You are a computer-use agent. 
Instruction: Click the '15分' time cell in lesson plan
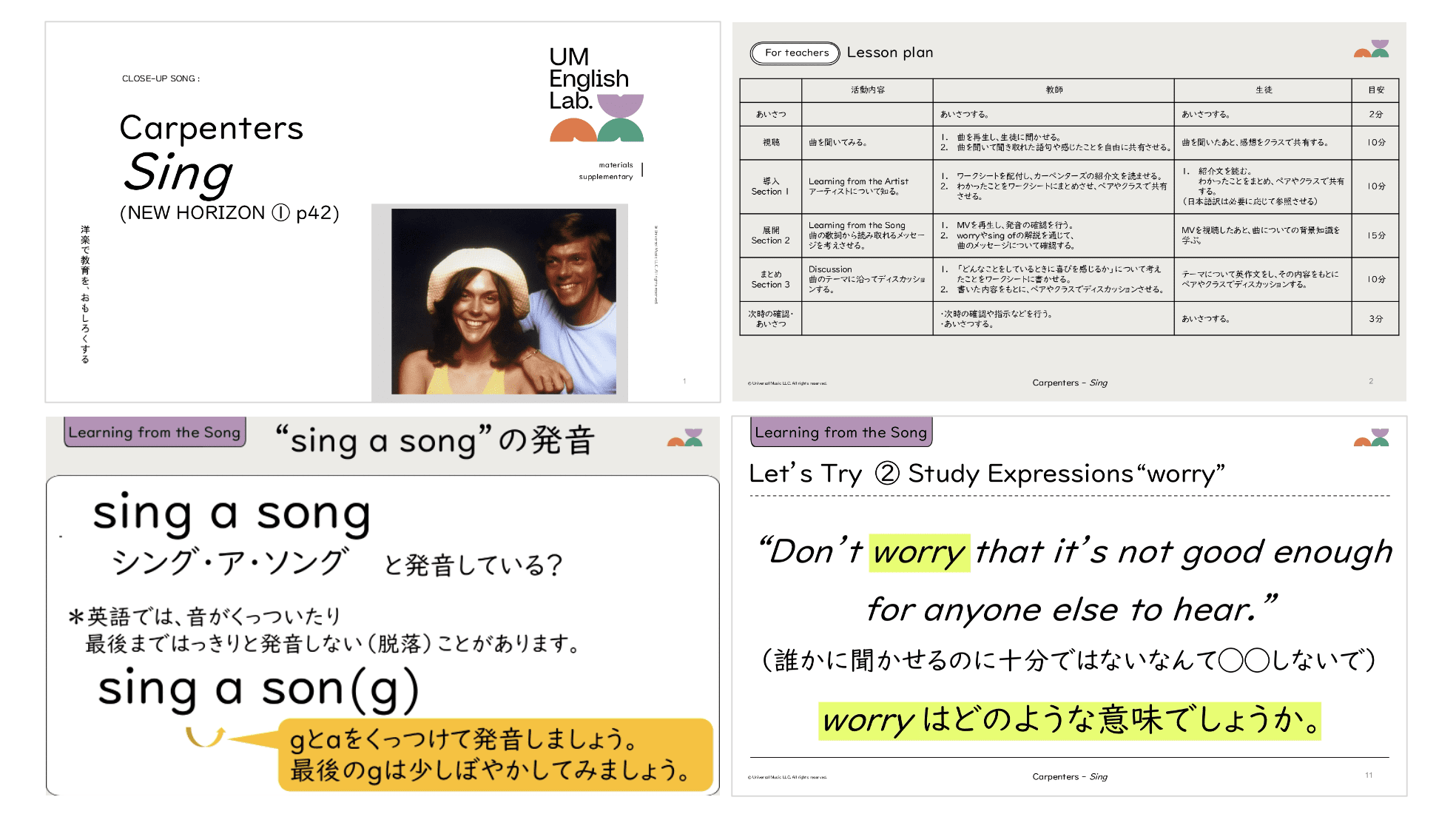point(1375,235)
